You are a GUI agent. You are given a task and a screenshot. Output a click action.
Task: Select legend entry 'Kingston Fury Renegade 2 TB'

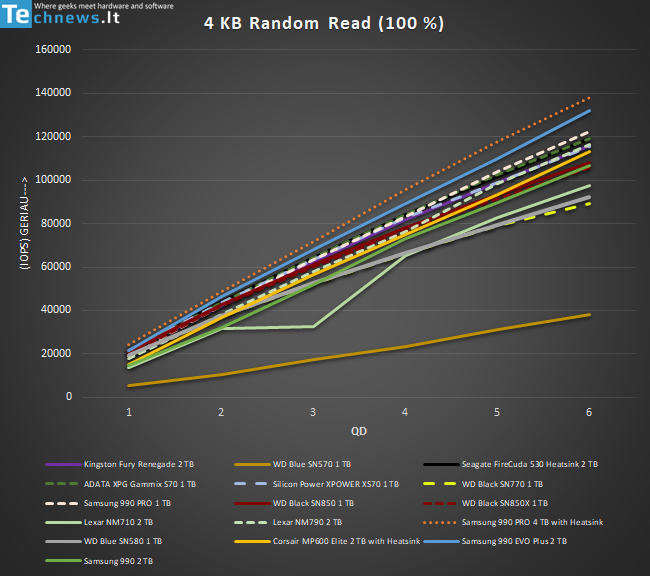[x=120, y=464]
